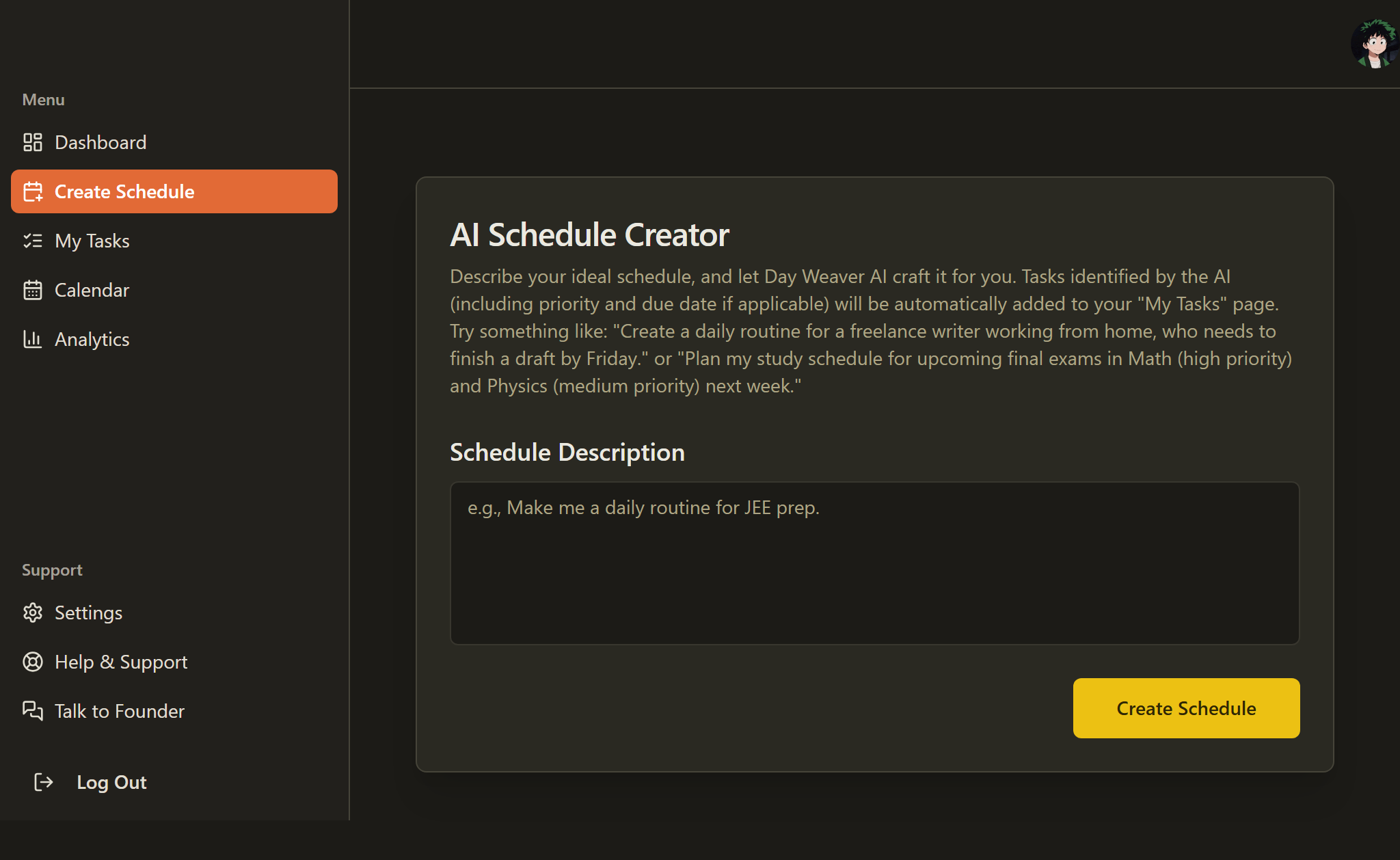
Task: Click the Analytics bar-chart icon
Action: (33, 339)
